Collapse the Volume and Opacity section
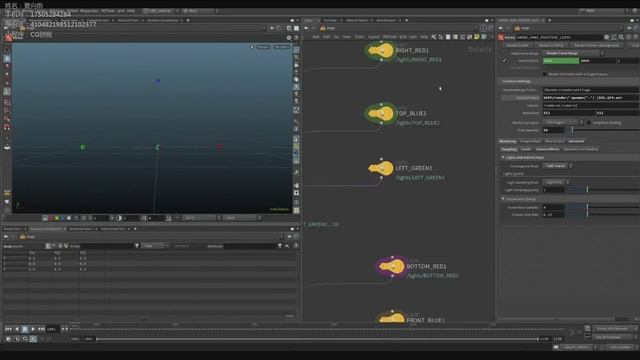This screenshot has width=640, height=360. tap(503, 199)
